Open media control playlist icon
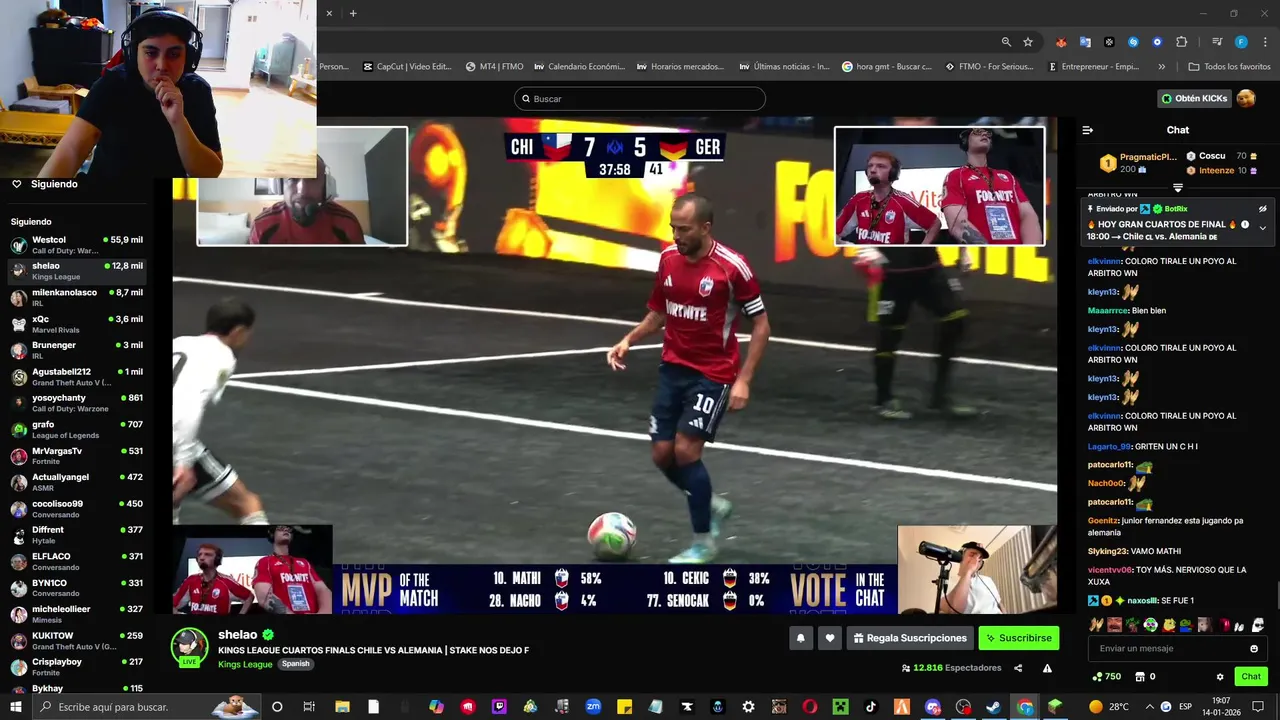The height and width of the screenshot is (720, 1280). click(1217, 42)
